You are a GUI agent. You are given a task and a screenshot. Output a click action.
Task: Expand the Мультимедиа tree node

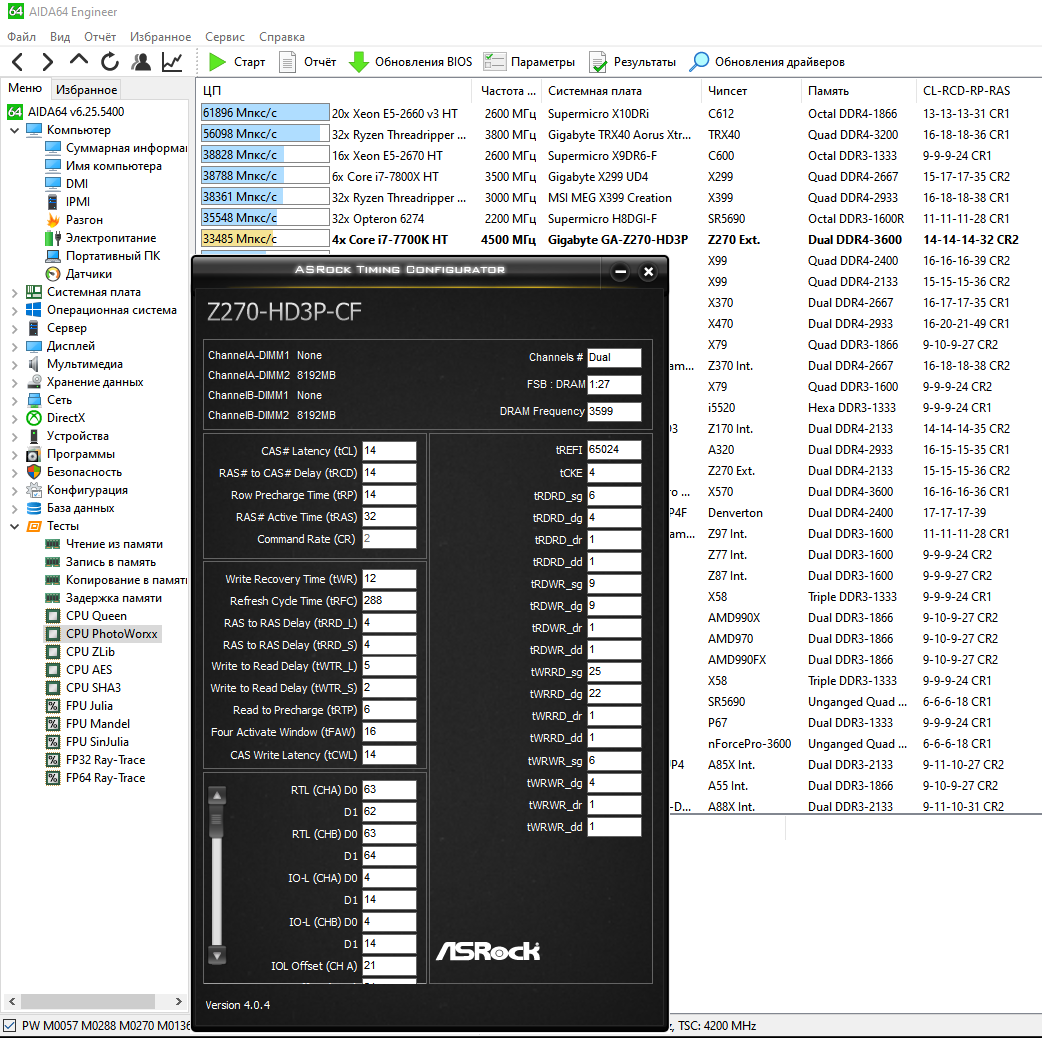[x=14, y=364]
